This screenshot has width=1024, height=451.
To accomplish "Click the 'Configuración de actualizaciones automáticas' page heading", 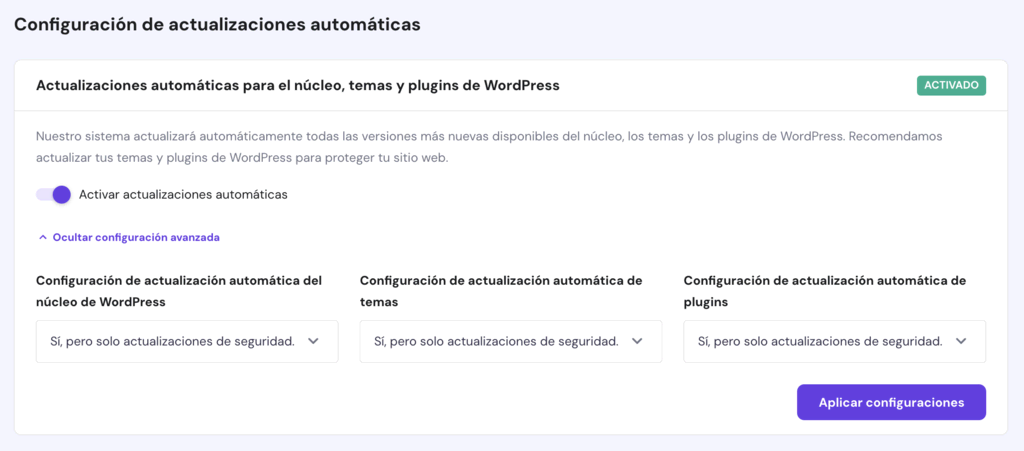I will (217, 23).
